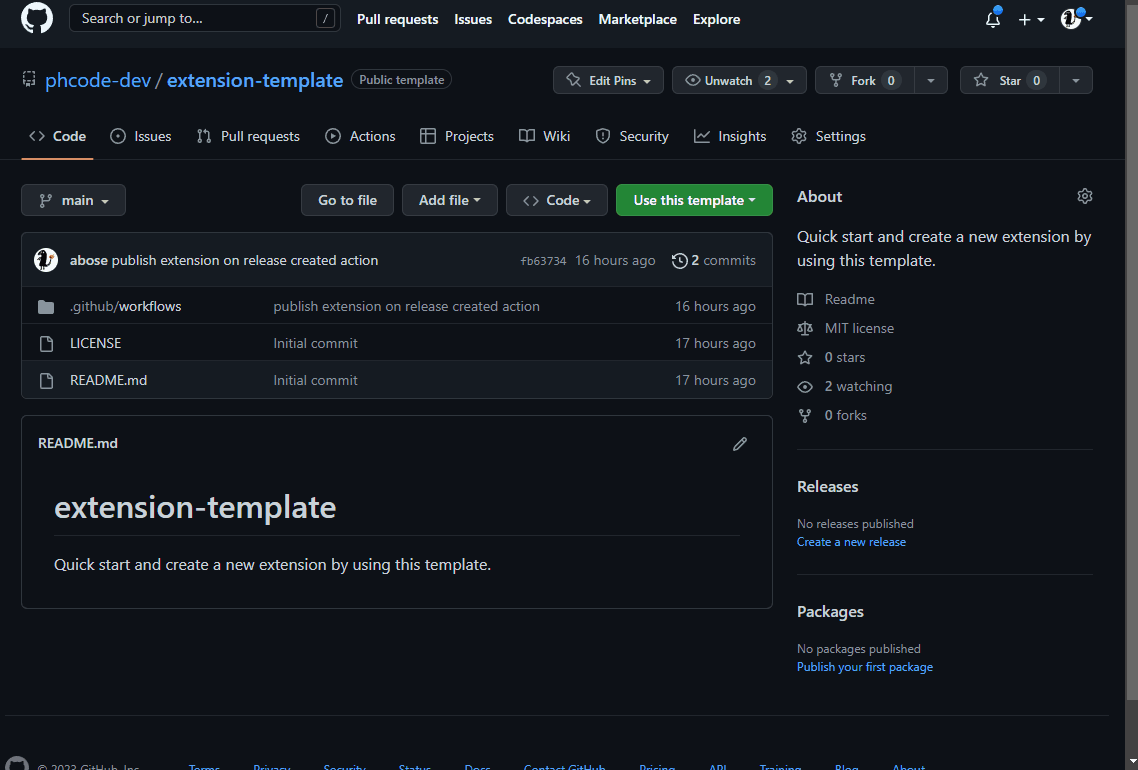This screenshot has height=770, width=1138.
Task: Open commit hash fb63734
Action: pyautogui.click(x=543, y=261)
